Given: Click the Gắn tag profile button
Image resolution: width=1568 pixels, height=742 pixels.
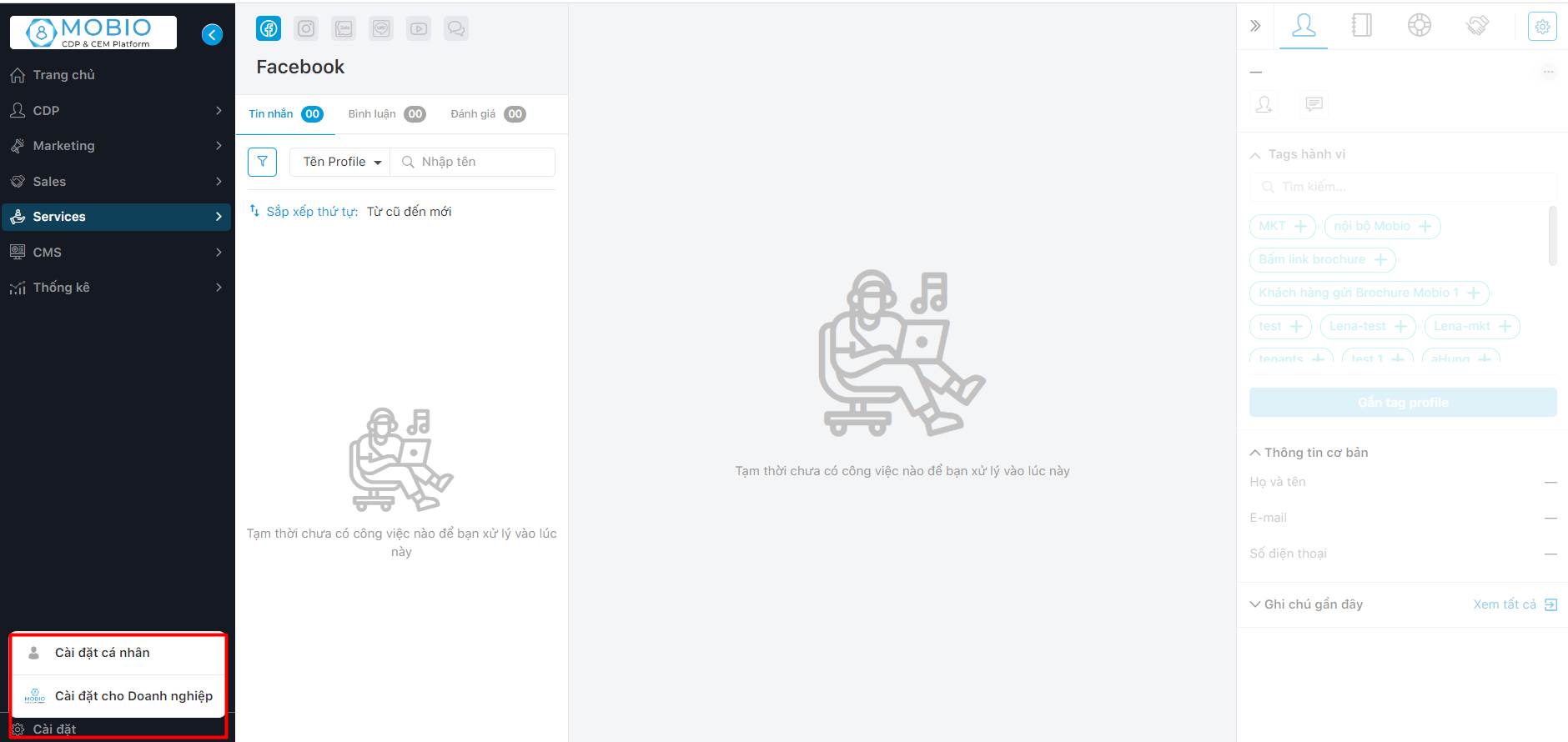Looking at the screenshot, I should click(1403, 402).
